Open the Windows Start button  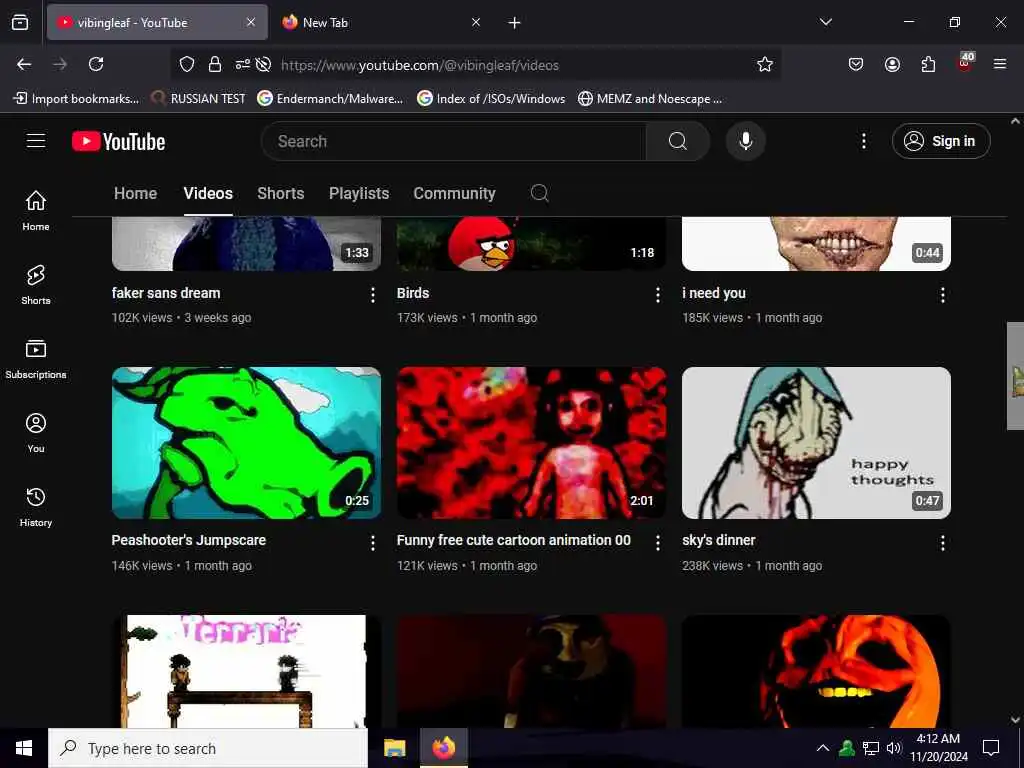pyautogui.click(x=24, y=748)
